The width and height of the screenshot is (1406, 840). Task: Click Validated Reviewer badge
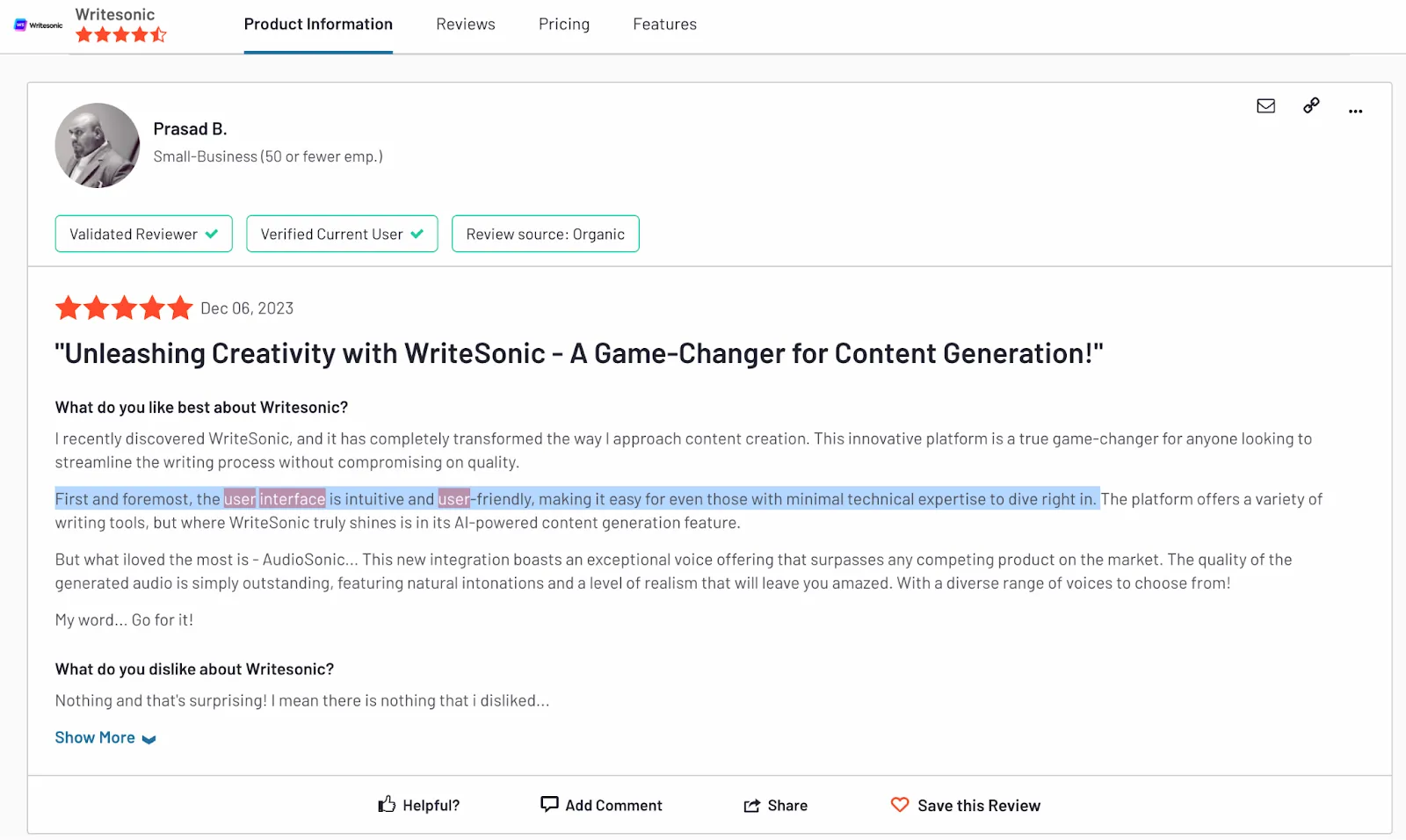(144, 234)
